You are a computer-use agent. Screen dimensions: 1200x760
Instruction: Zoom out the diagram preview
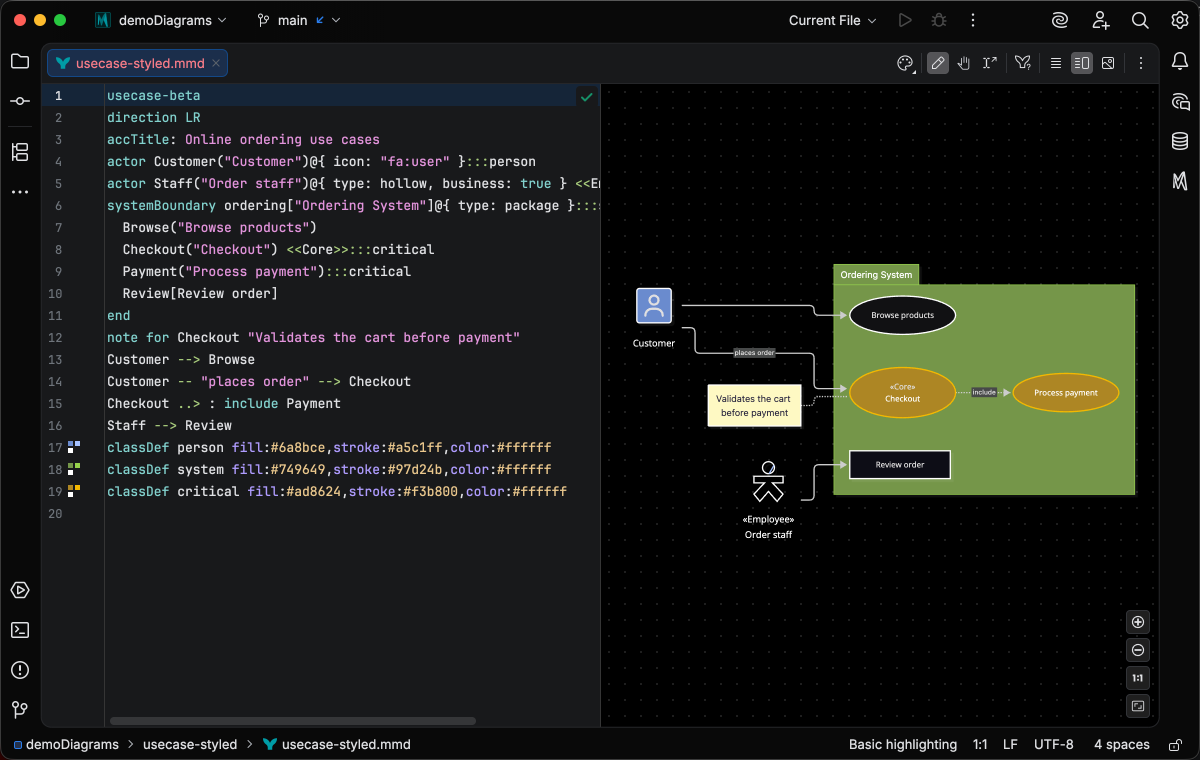(1138, 650)
